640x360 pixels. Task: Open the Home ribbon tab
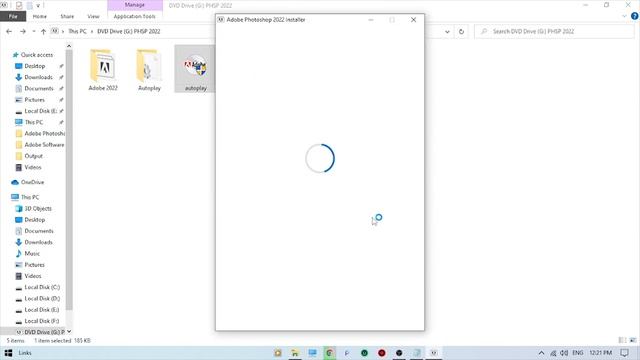pos(40,16)
